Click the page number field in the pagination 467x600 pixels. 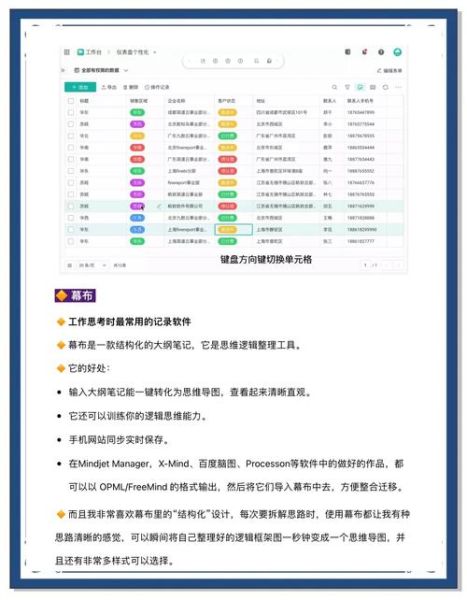click(365, 265)
